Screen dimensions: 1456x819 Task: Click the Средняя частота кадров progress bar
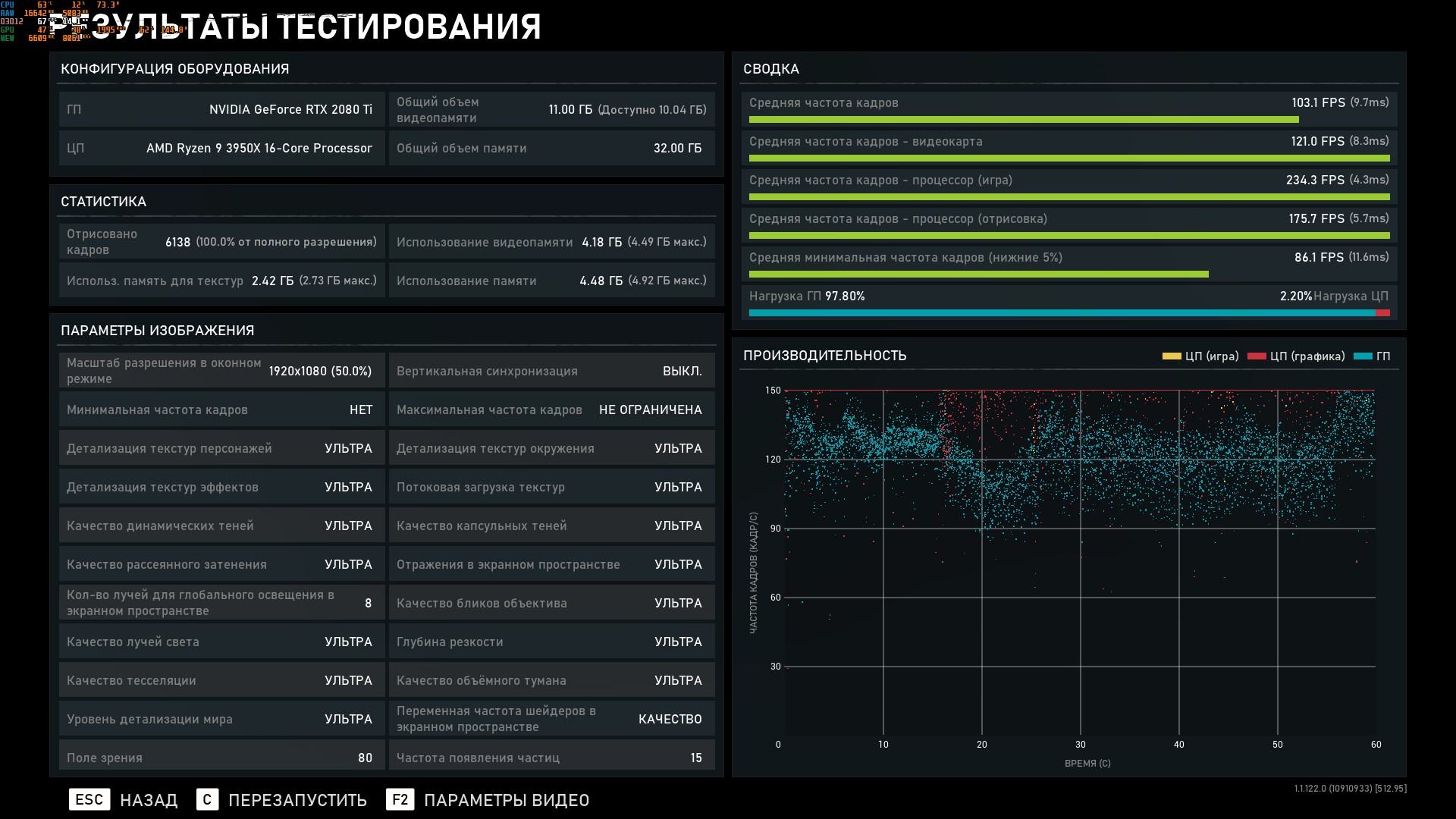click(1024, 120)
